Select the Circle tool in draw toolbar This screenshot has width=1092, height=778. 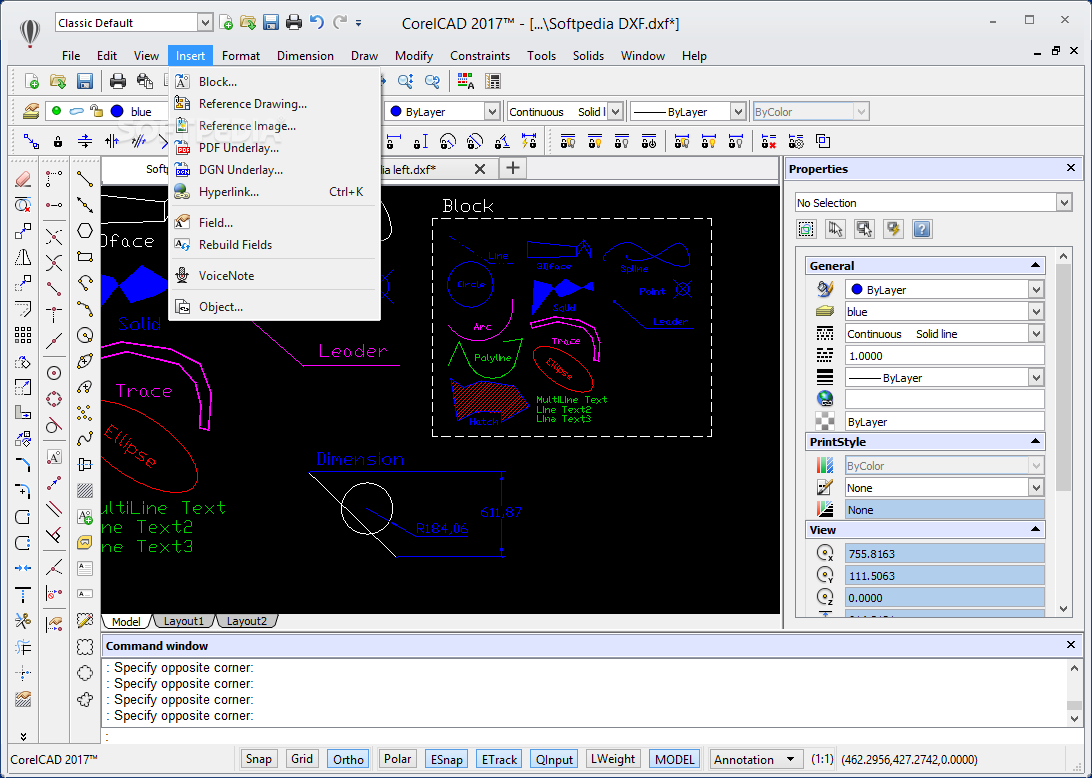[x=85, y=336]
